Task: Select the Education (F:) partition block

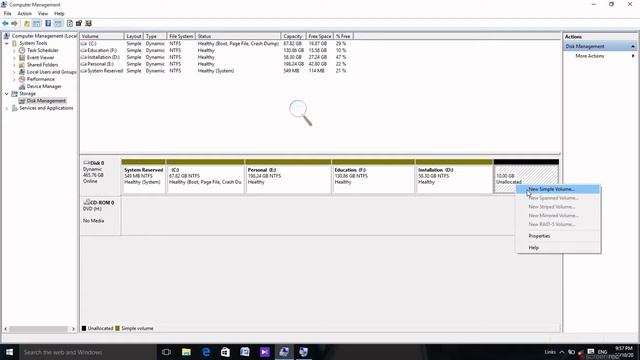Action: (373, 176)
